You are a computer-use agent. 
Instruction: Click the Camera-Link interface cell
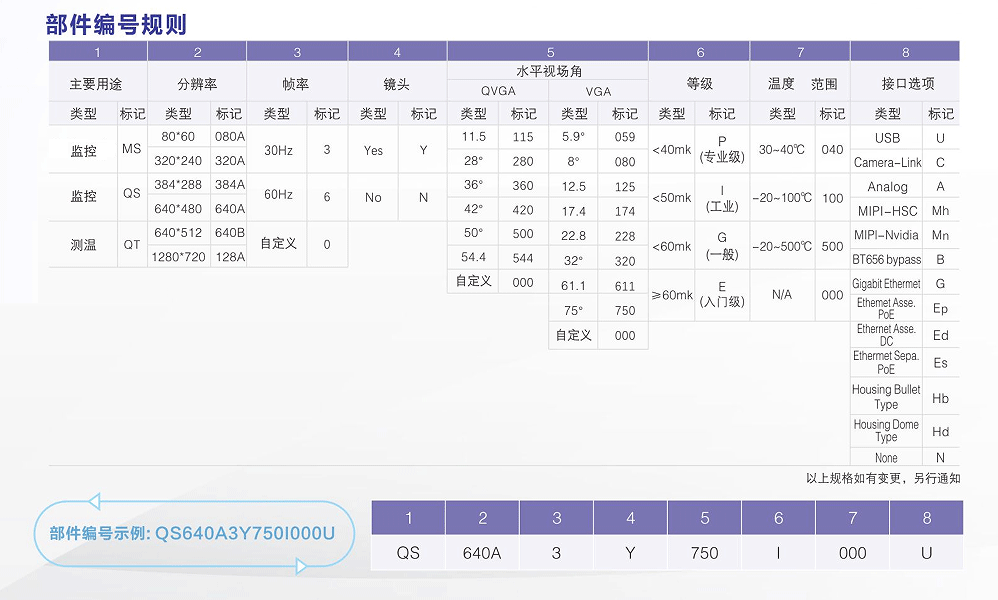tap(887, 162)
